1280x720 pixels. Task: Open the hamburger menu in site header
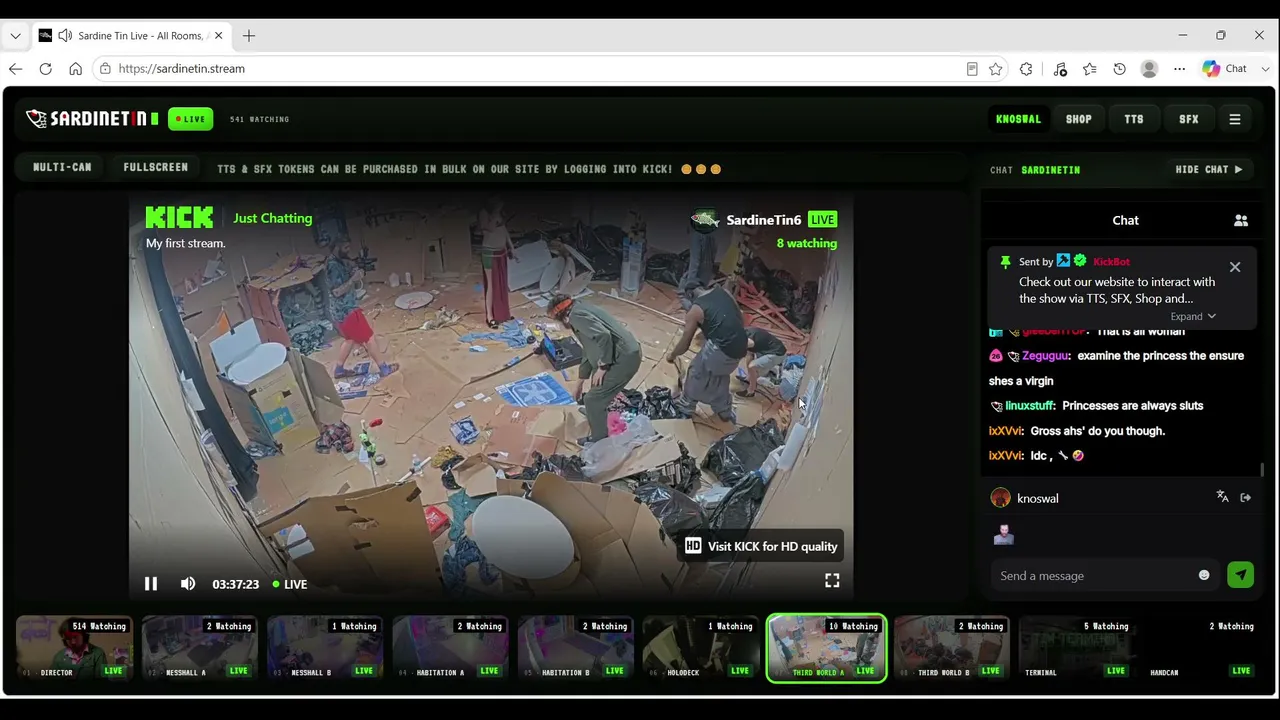pos(1235,119)
